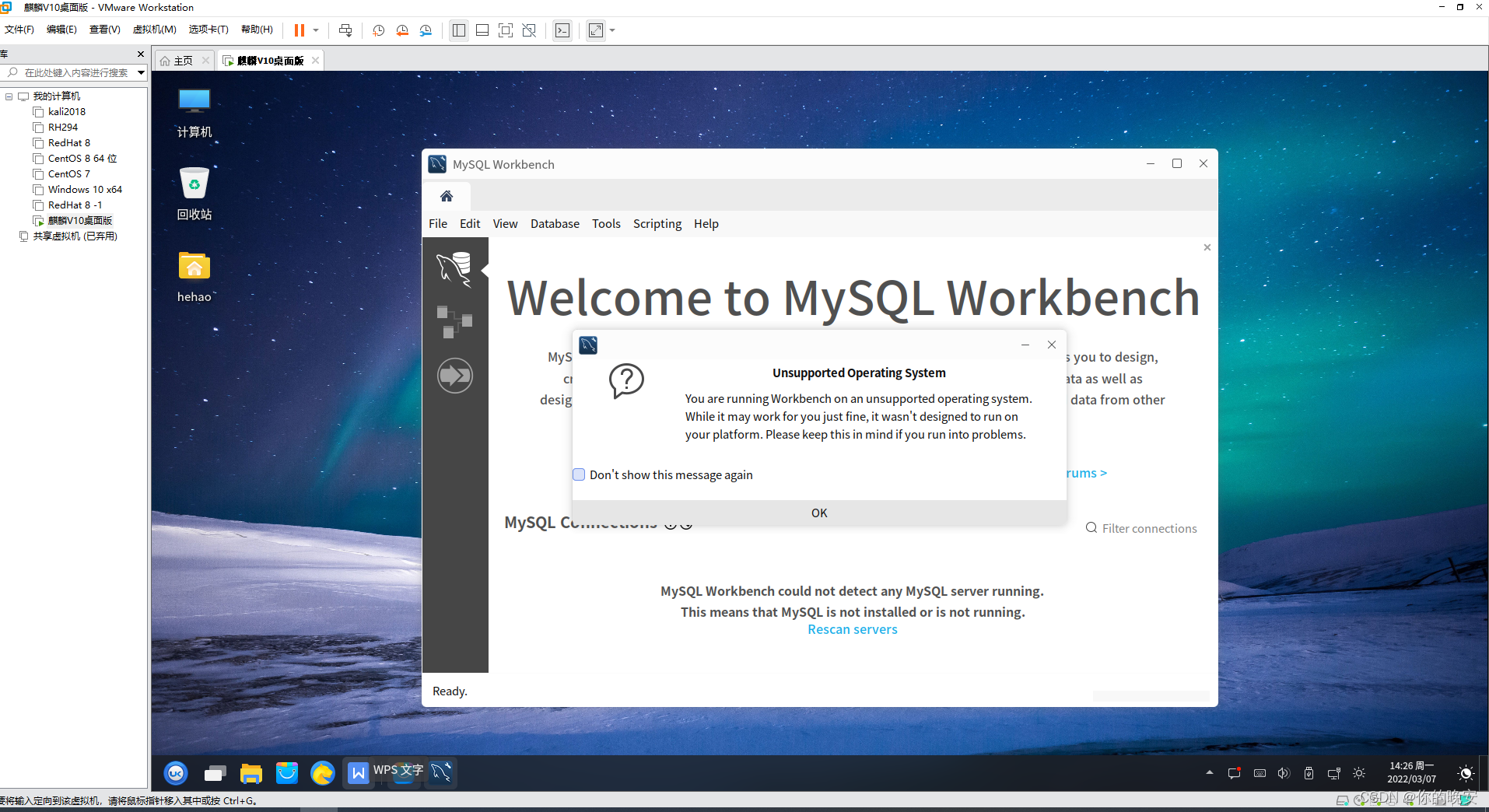
Task: Click the question mark icon in dialog
Action: coord(626,381)
